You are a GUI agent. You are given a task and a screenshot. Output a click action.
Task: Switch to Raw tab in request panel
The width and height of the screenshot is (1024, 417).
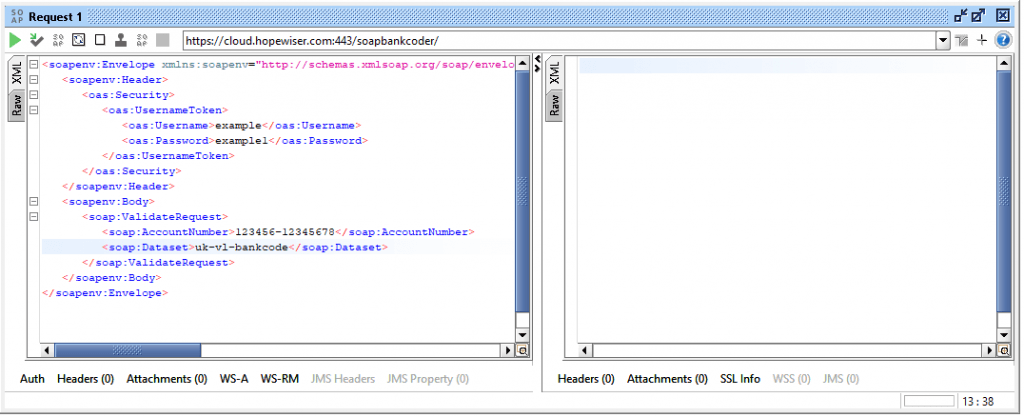[17, 105]
